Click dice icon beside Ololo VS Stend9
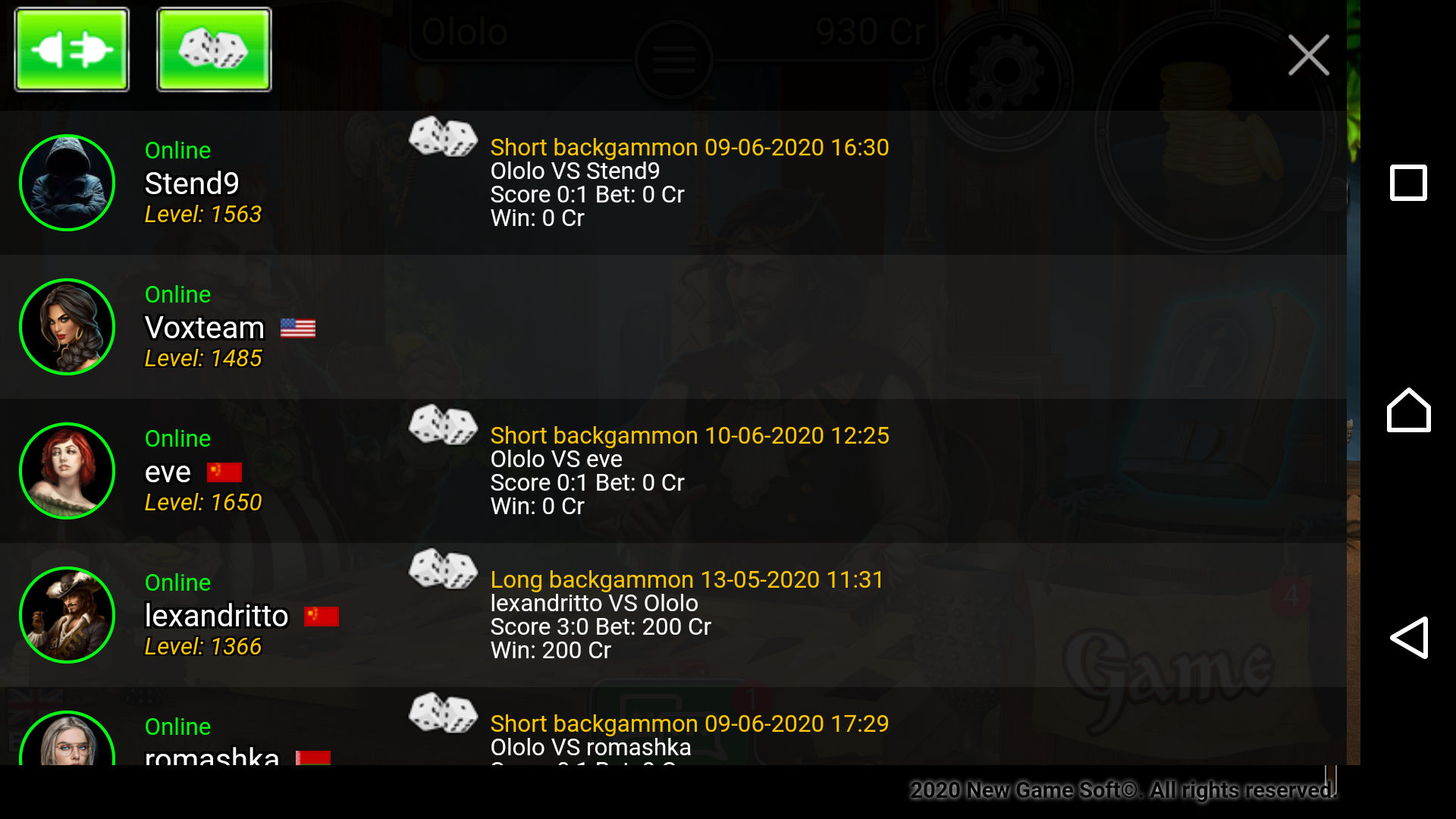This screenshot has width=1456, height=819. (x=443, y=136)
